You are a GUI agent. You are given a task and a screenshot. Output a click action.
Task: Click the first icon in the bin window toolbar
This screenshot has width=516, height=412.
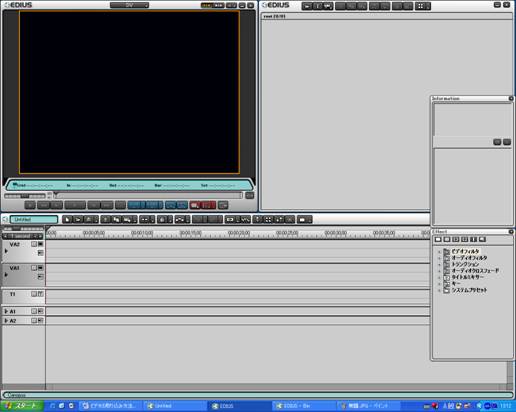307,6
